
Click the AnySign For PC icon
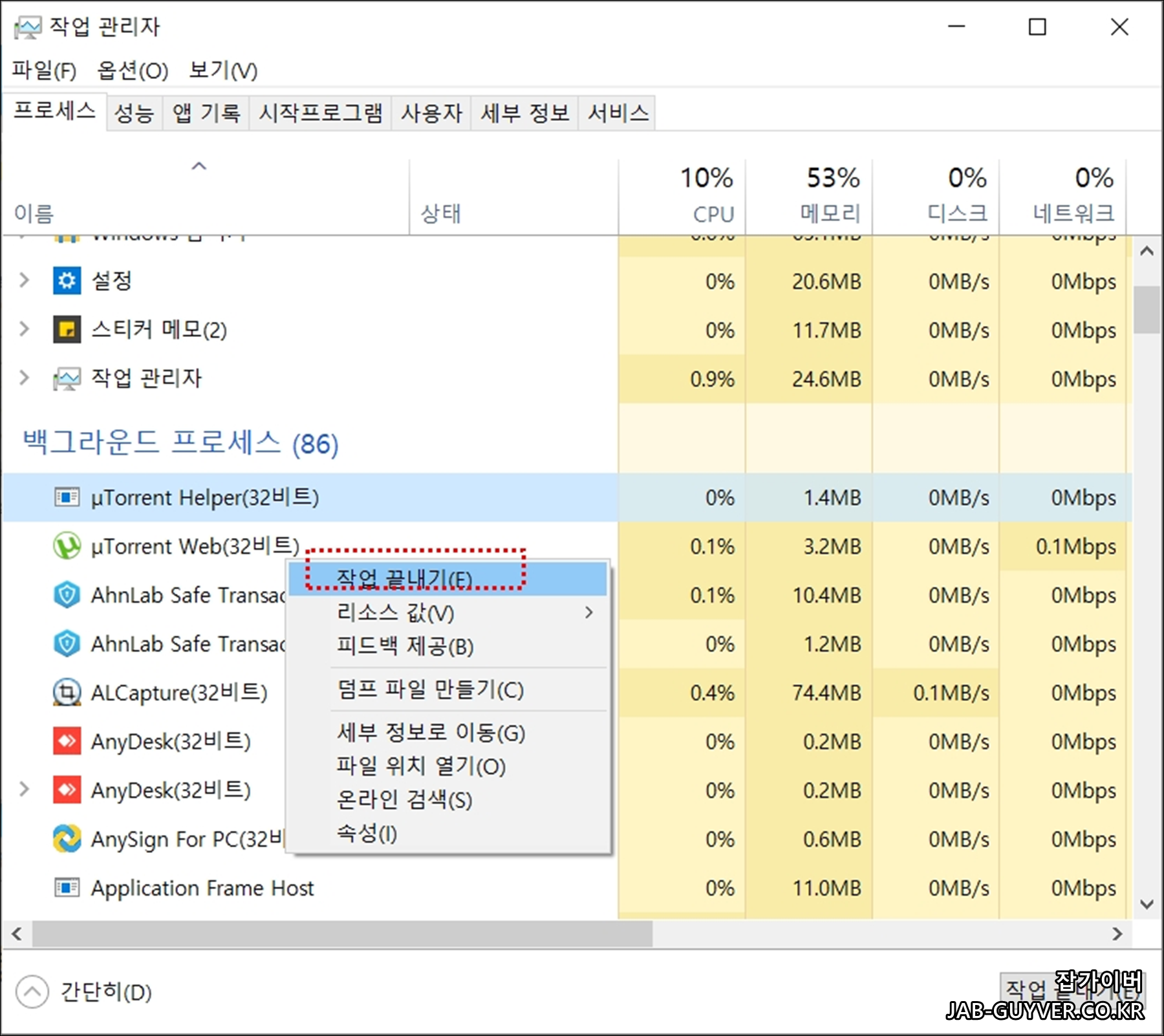(x=67, y=839)
